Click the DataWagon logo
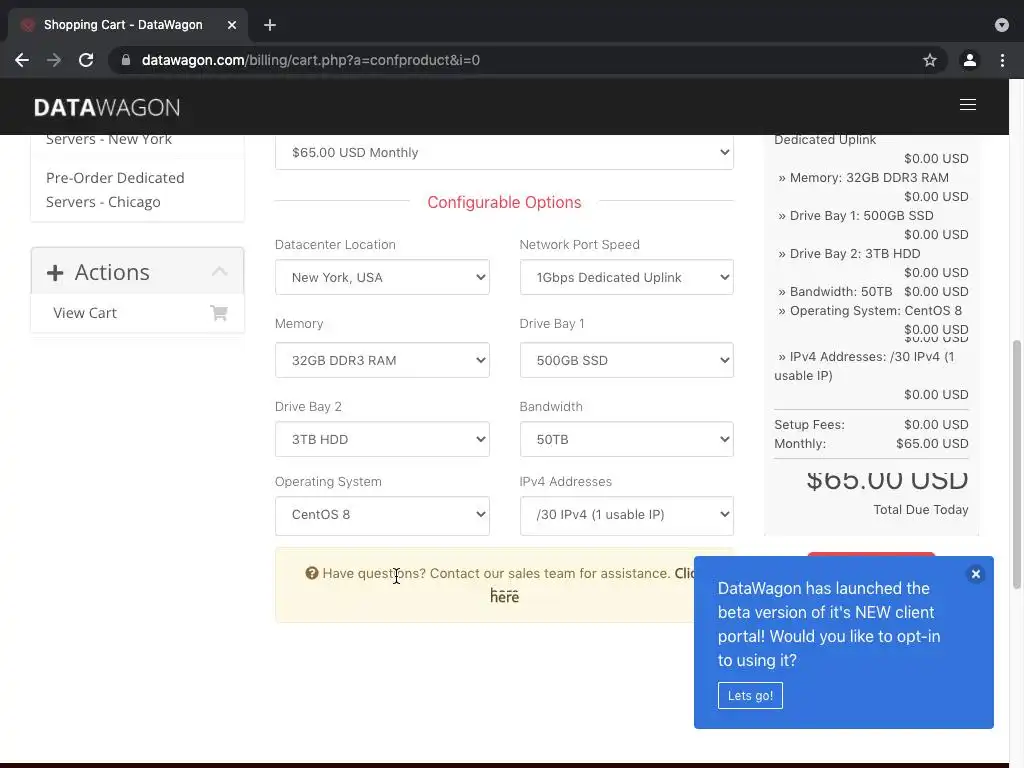Screen dimensions: 1024x768 tap(107, 107)
